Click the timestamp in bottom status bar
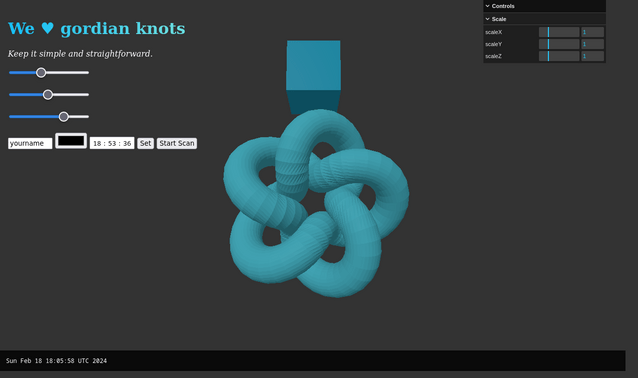The width and height of the screenshot is (638, 378). point(56,361)
